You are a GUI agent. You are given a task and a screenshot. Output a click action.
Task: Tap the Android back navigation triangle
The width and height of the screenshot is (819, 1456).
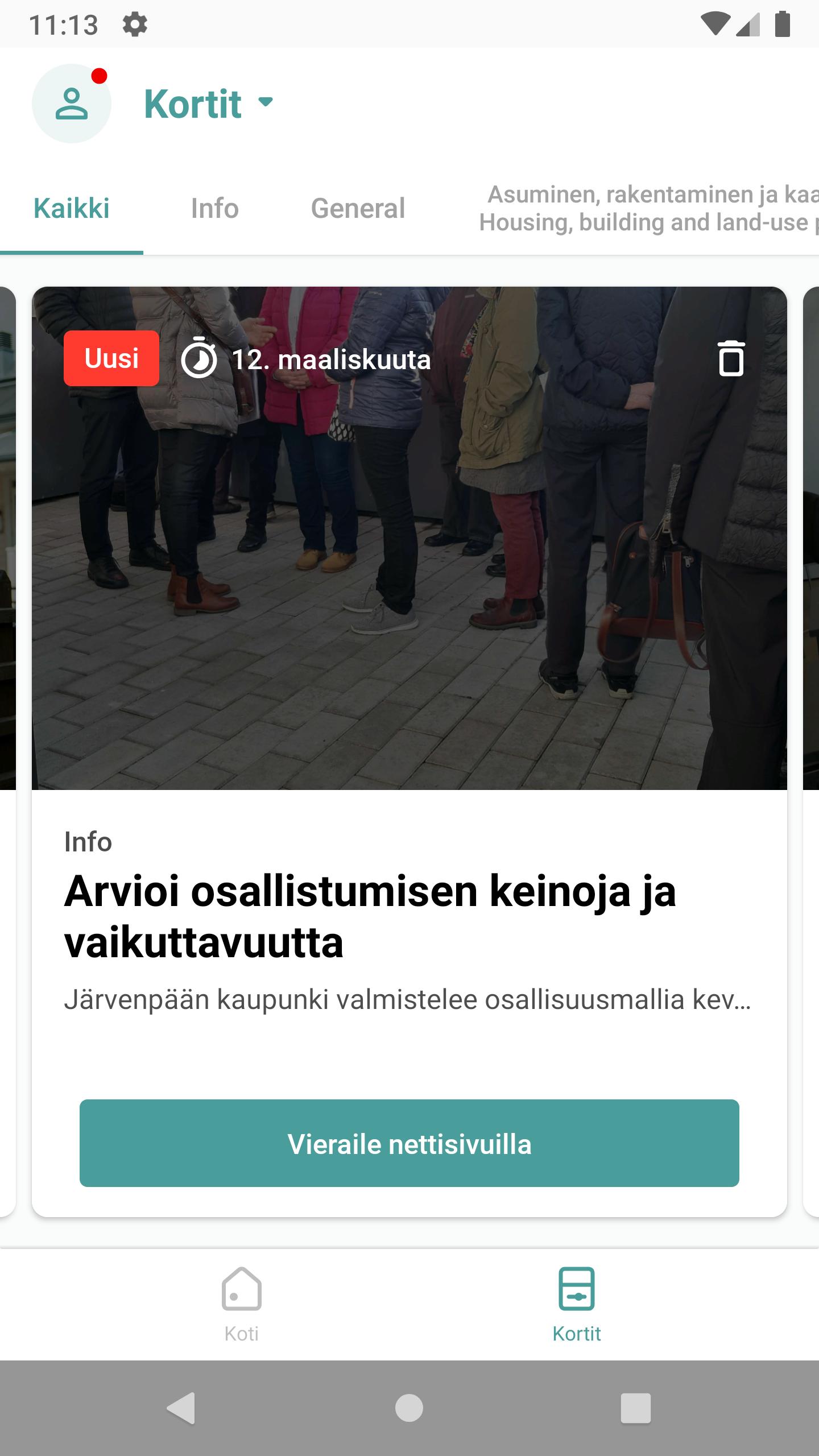click(x=182, y=1408)
